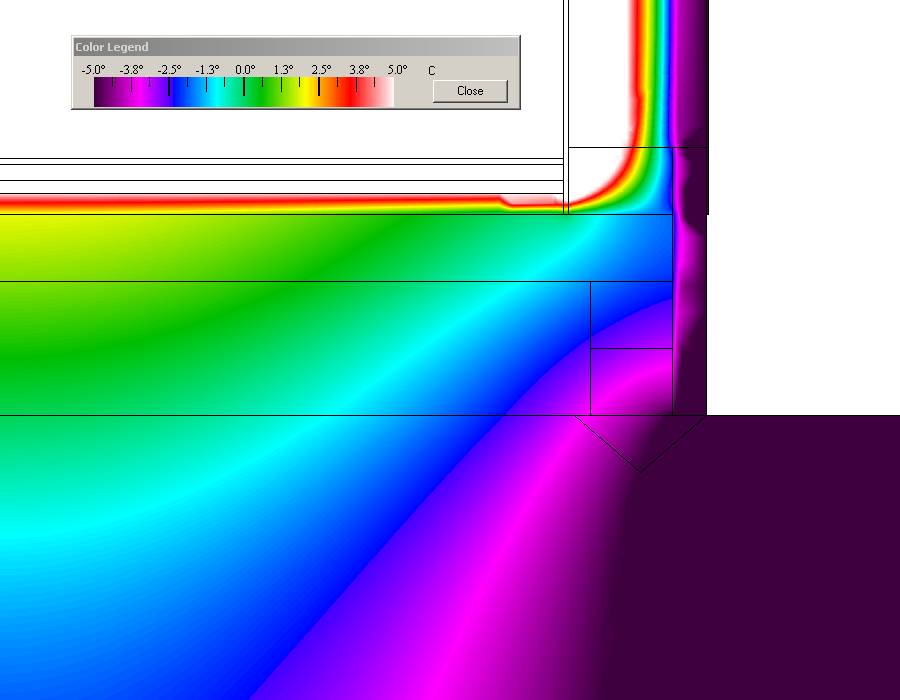The height and width of the screenshot is (700, 900).
Task: Select the 3.8° legend label
Action: coord(359,70)
